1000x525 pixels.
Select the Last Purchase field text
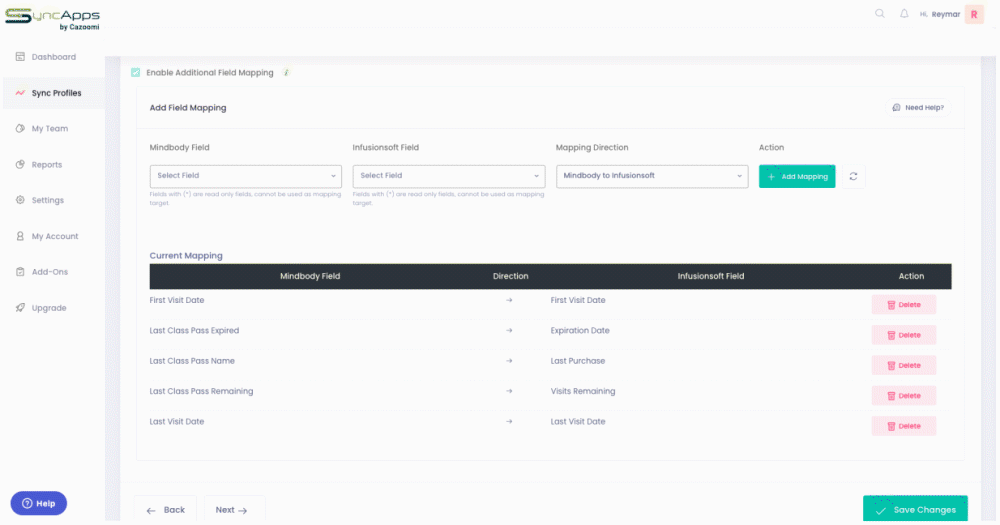(578, 361)
